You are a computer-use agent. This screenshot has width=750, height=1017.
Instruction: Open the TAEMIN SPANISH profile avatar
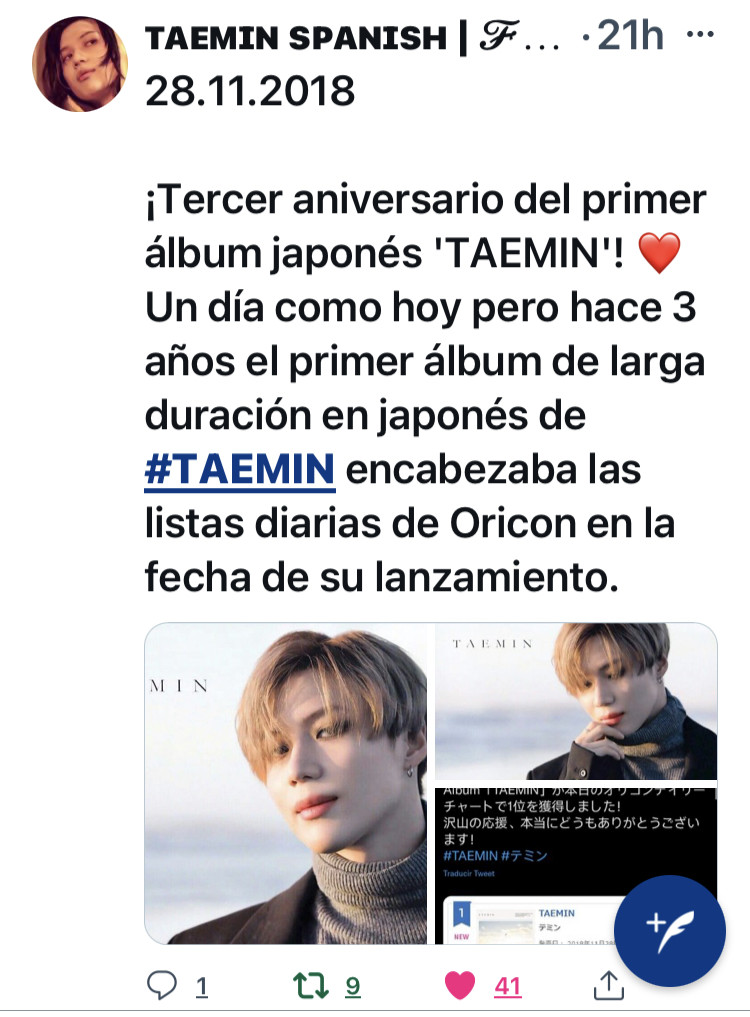click(80, 64)
